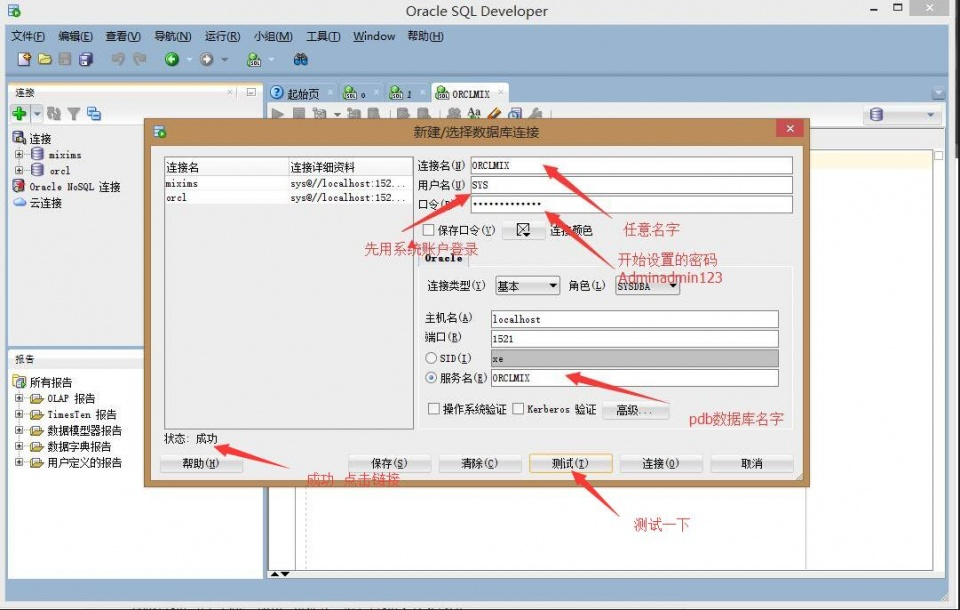Screen dimensions: 960x610
Task: Click the gray Forward navigation arrow
Action: click(x=207, y=59)
